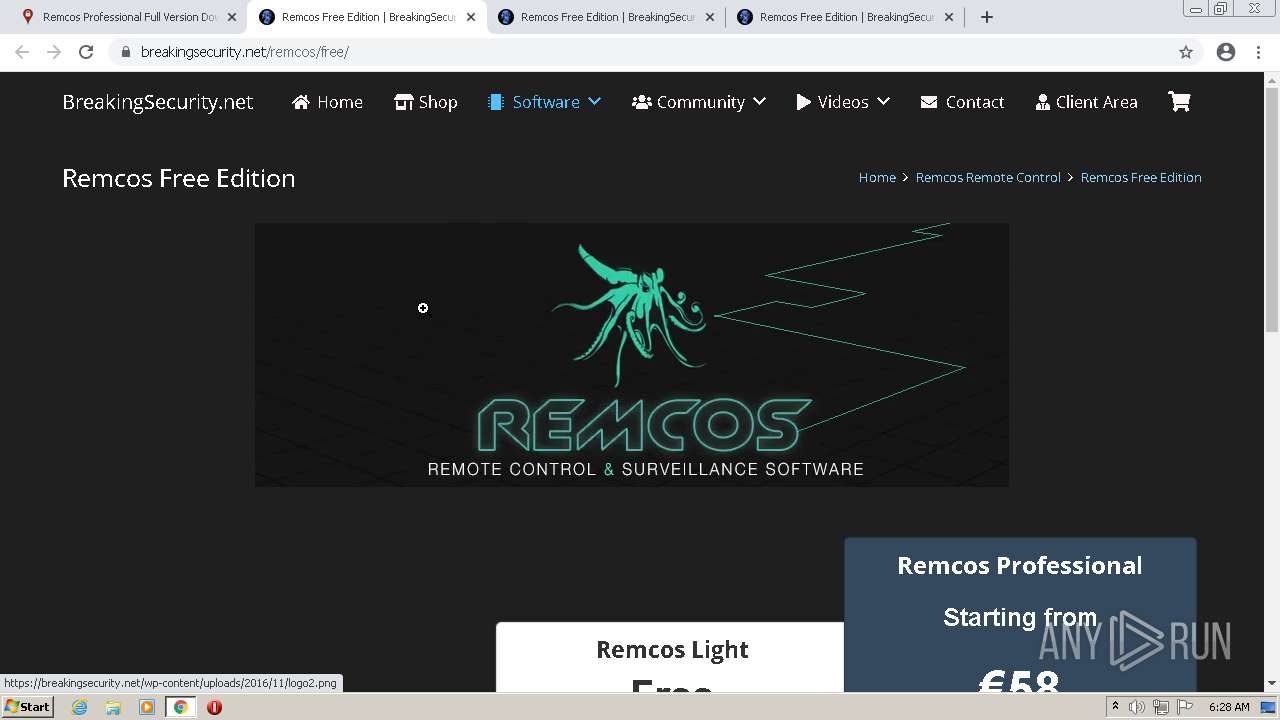Image resolution: width=1280 pixels, height=720 pixels.
Task: Open Chrome profile account icon
Action: point(1226,52)
